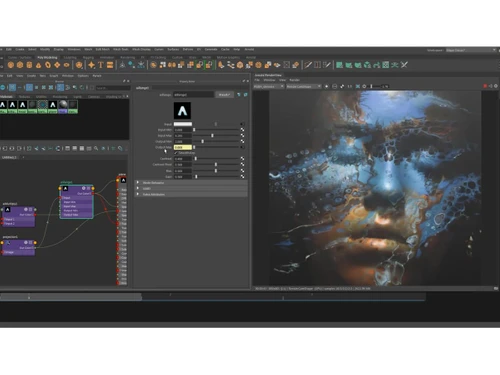Open the Render menu in Arnold RenderView
500x375 pixels.
(295, 80)
